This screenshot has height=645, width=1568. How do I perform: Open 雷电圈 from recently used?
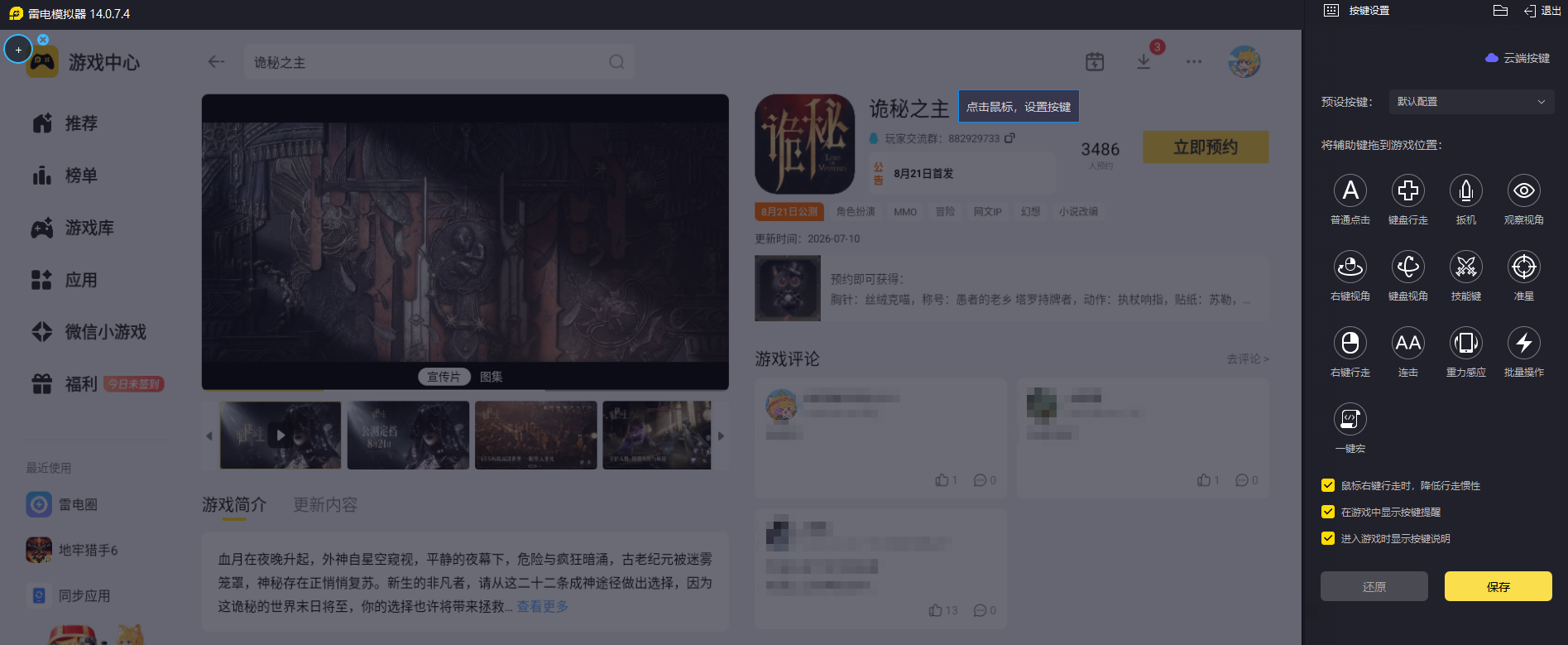62,504
